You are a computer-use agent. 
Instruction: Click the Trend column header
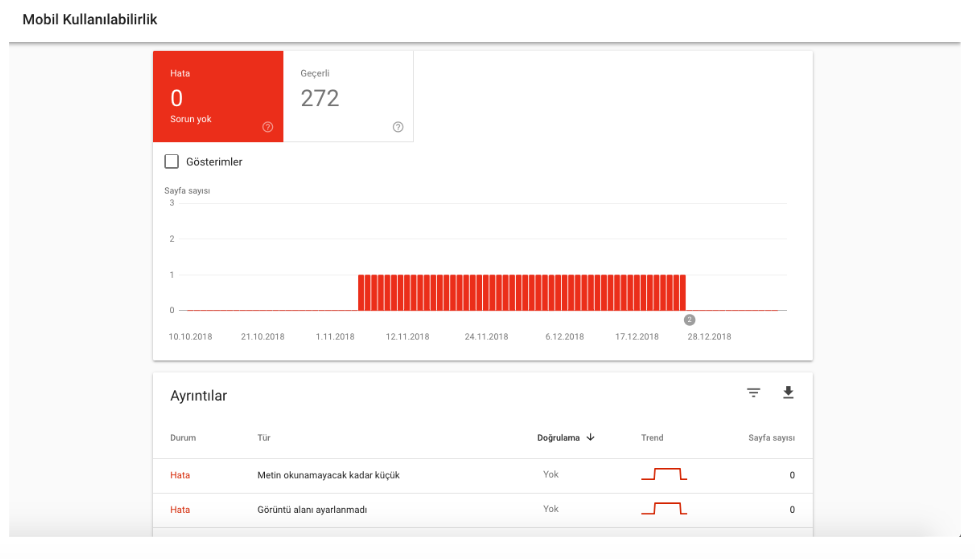652,438
